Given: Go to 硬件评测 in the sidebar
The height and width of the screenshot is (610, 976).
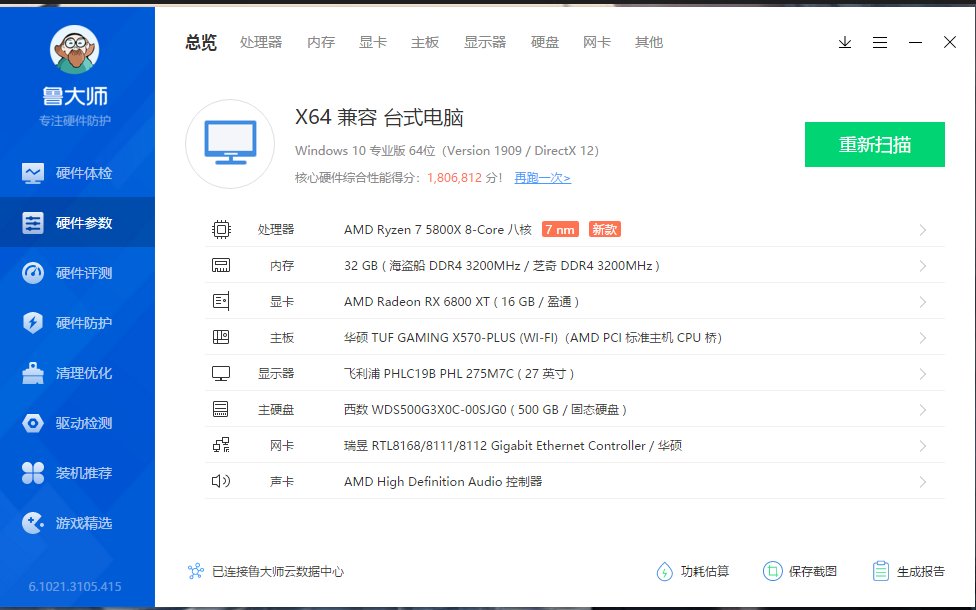Looking at the screenshot, I should tap(77, 273).
